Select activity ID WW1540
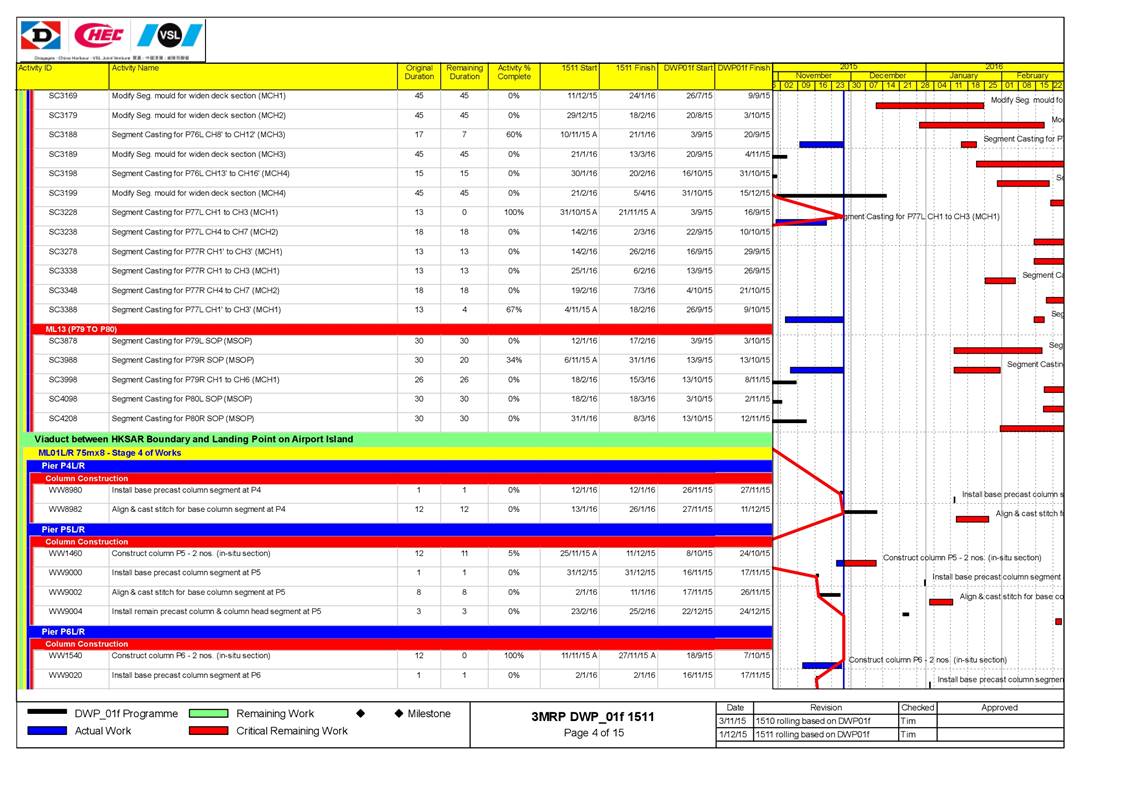This screenshot has height=793, width=1123. click(65, 655)
